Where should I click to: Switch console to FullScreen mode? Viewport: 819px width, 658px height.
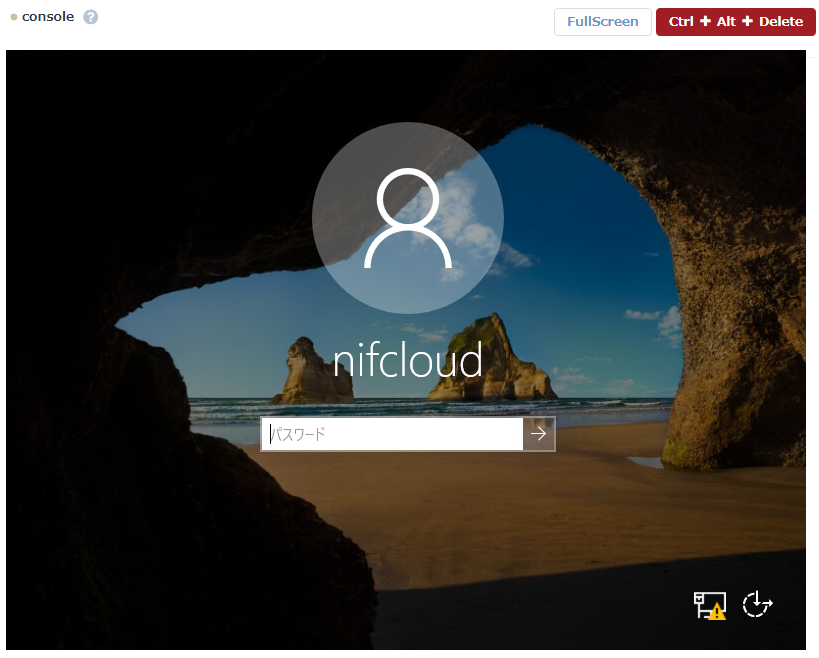coord(602,22)
